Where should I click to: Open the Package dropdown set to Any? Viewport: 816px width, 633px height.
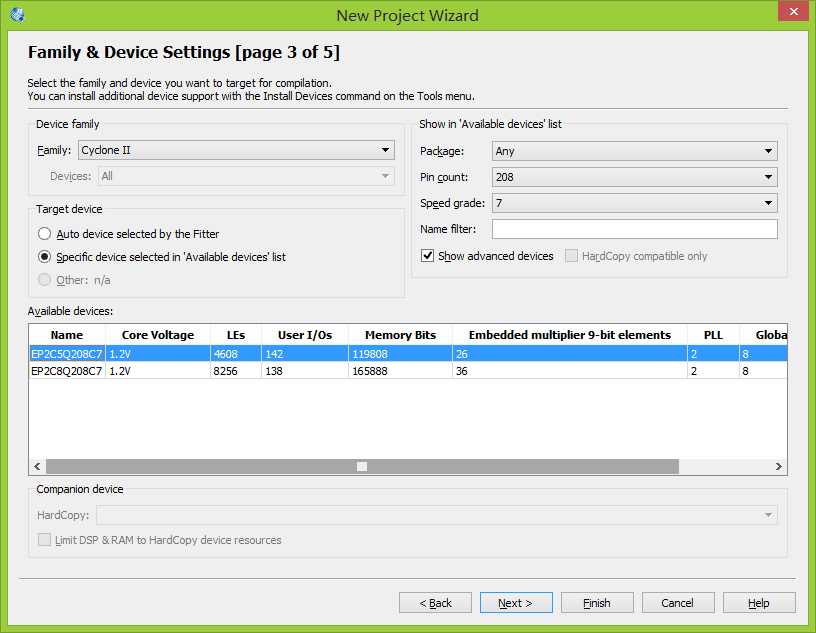coord(634,151)
